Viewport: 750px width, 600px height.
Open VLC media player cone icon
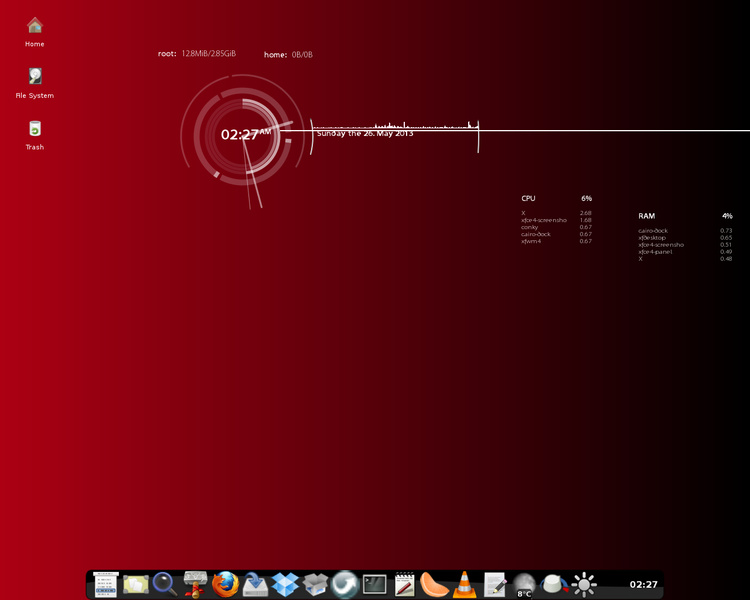464,584
